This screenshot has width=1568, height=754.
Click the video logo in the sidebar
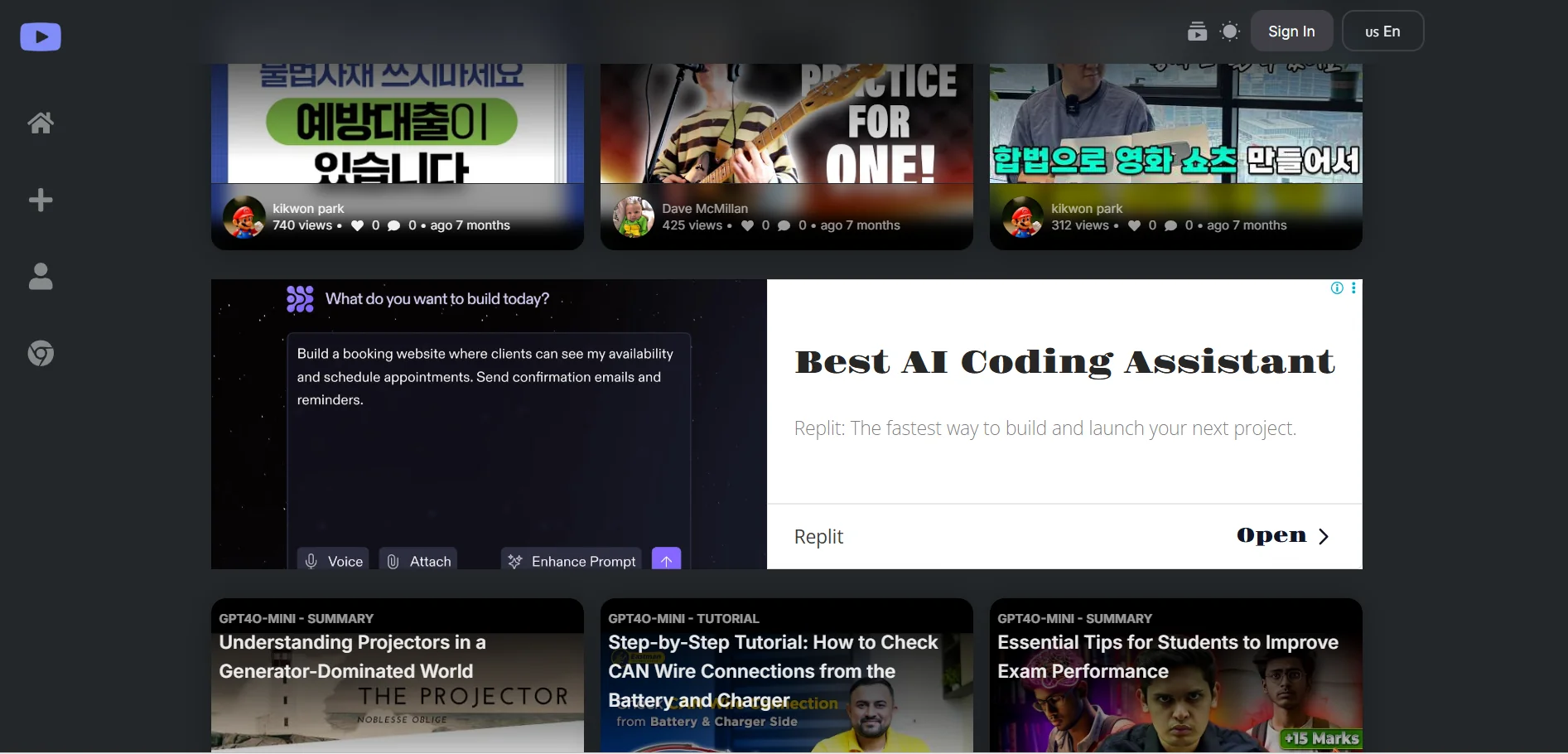pos(41,37)
